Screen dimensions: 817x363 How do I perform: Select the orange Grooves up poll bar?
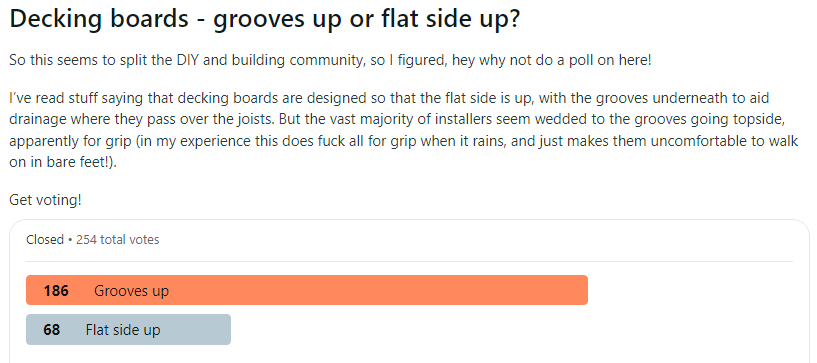[307, 290]
